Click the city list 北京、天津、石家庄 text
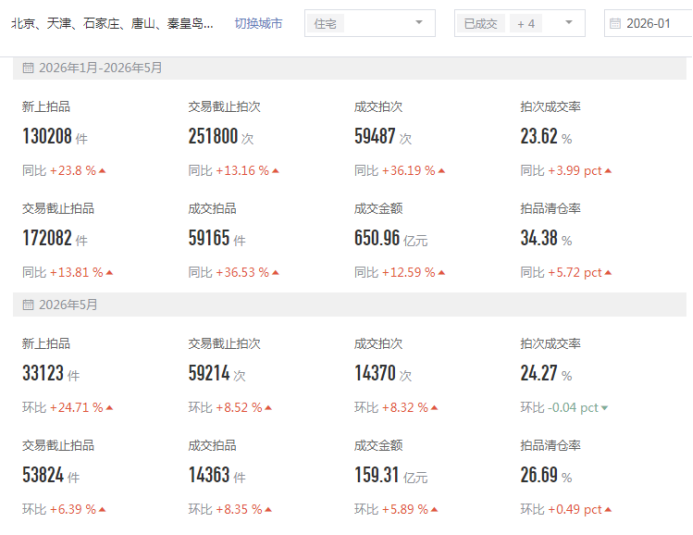 (x=112, y=23)
